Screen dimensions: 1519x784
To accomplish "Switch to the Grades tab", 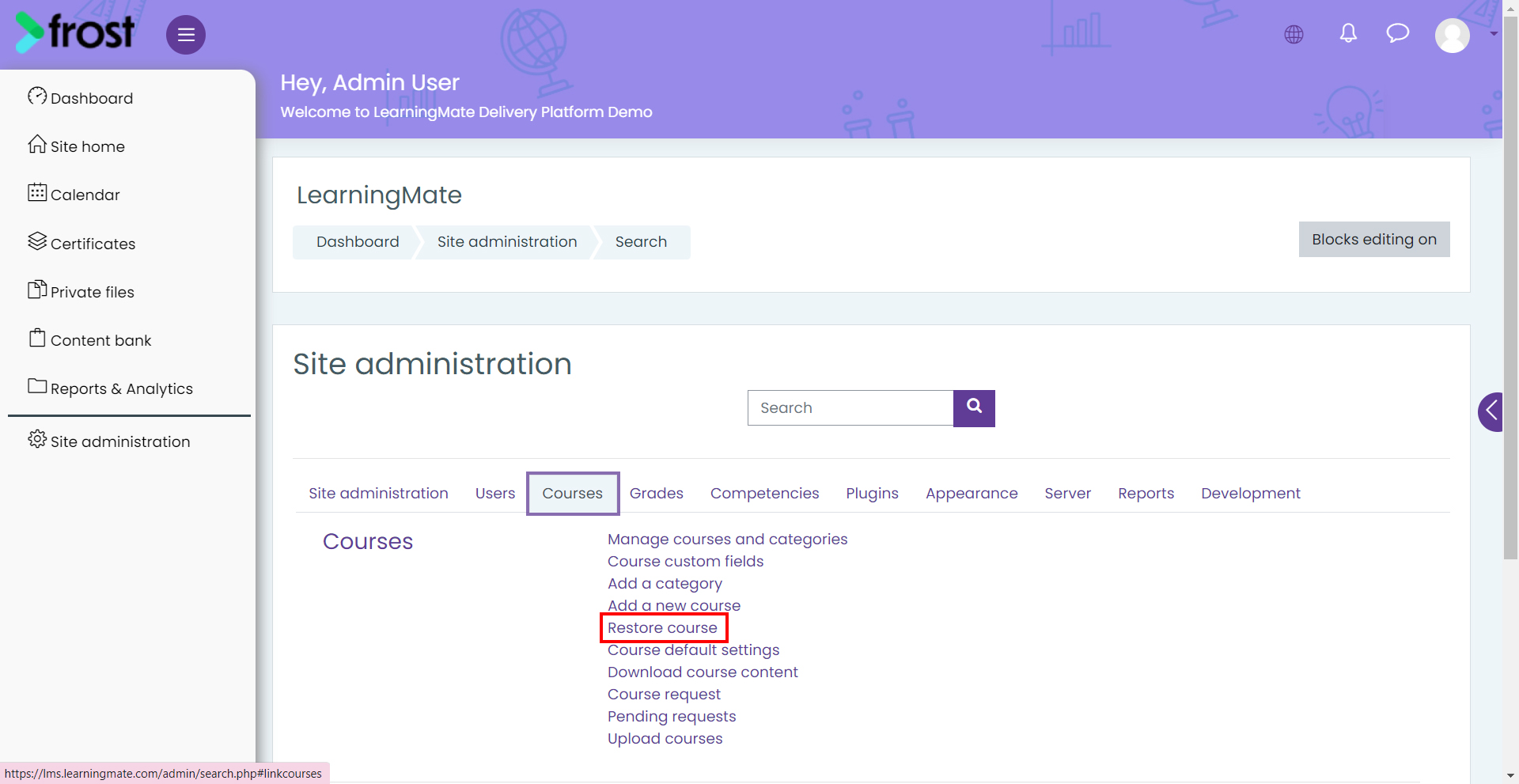I will click(657, 494).
